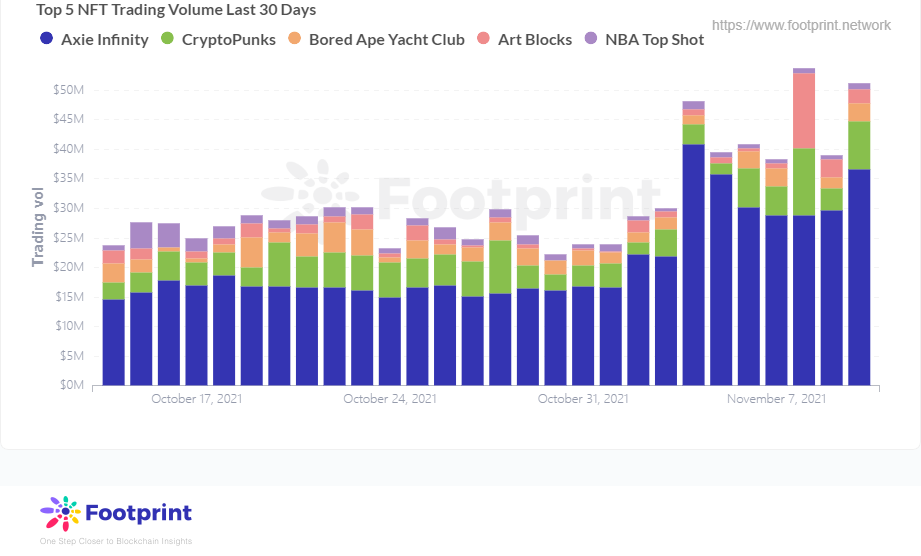Click the NBA Top Shot purple dot

[591, 39]
